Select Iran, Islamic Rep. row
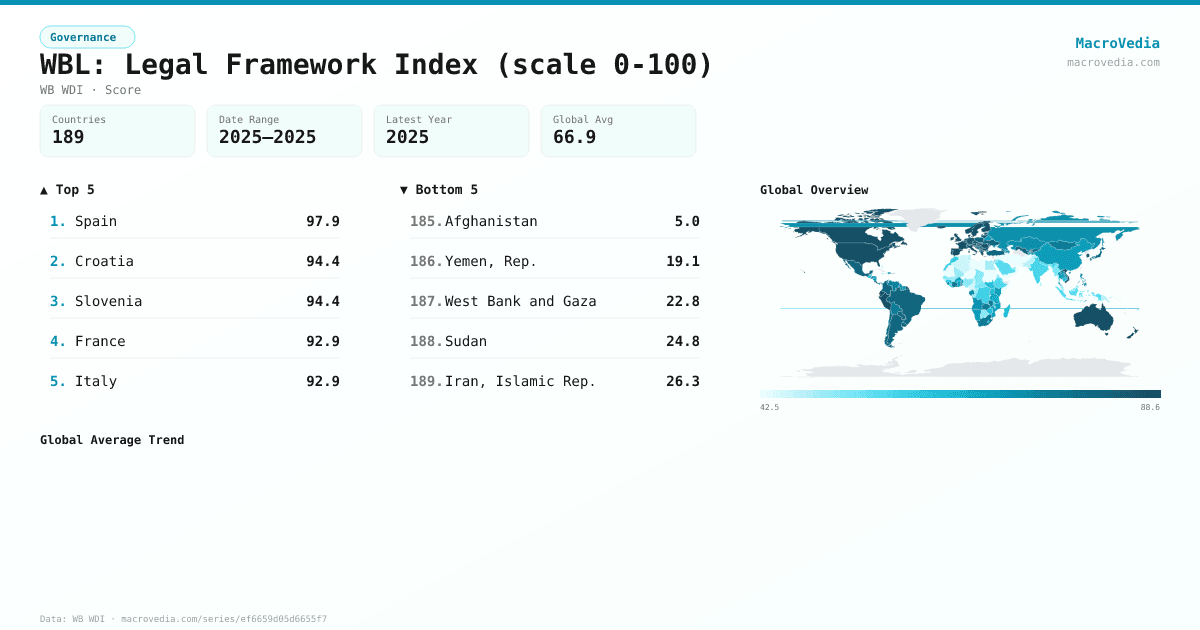This screenshot has width=1200, height=630. (x=555, y=381)
